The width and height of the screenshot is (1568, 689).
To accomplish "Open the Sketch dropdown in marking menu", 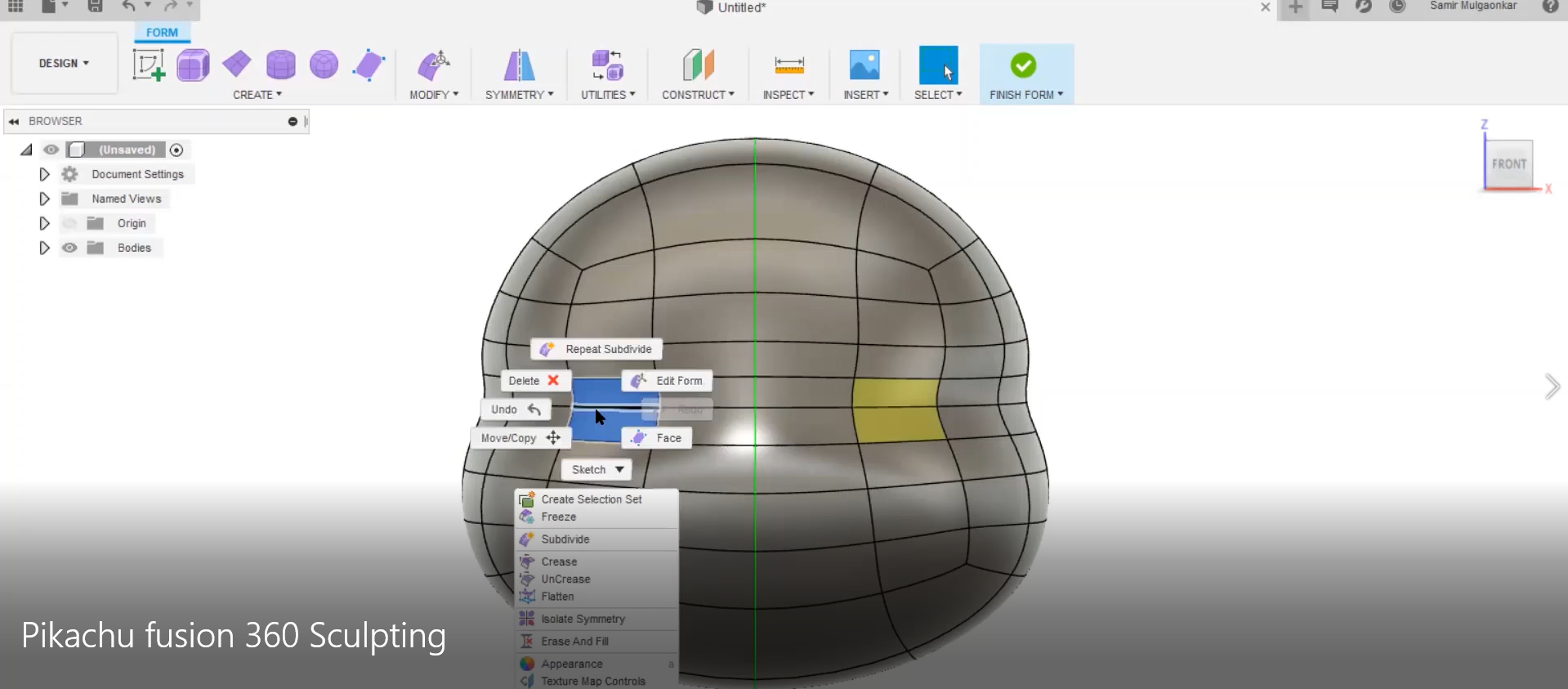I will [x=596, y=470].
